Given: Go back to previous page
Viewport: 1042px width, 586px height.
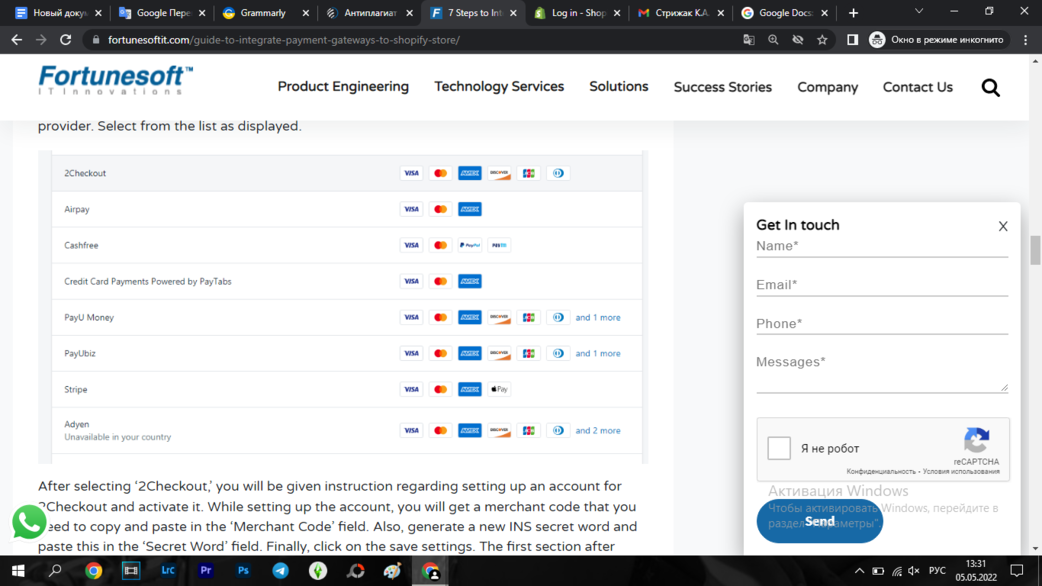Looking at the screenshot, I should [17, 40].
